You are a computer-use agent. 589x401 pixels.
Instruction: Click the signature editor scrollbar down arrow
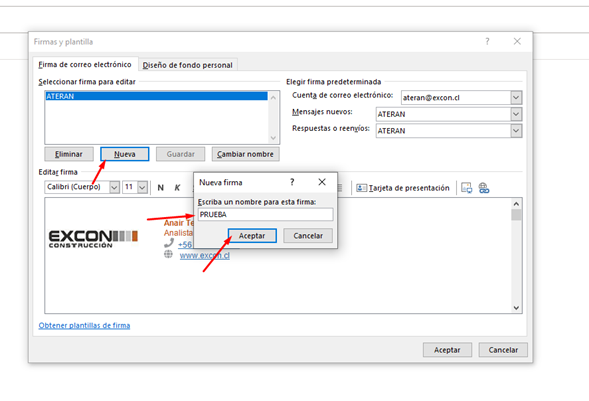pyautogui.click(x=516, y=308)
